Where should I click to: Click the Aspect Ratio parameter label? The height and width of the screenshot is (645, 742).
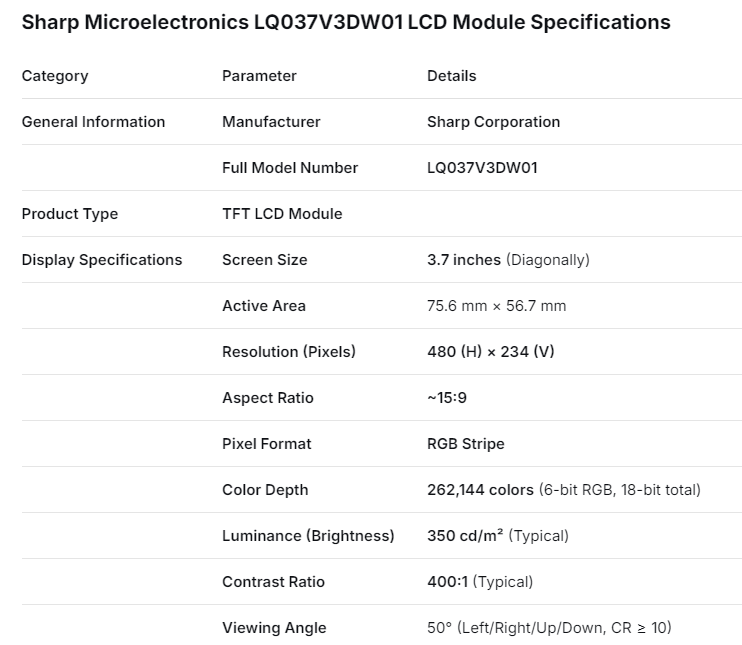coord(268,398)
